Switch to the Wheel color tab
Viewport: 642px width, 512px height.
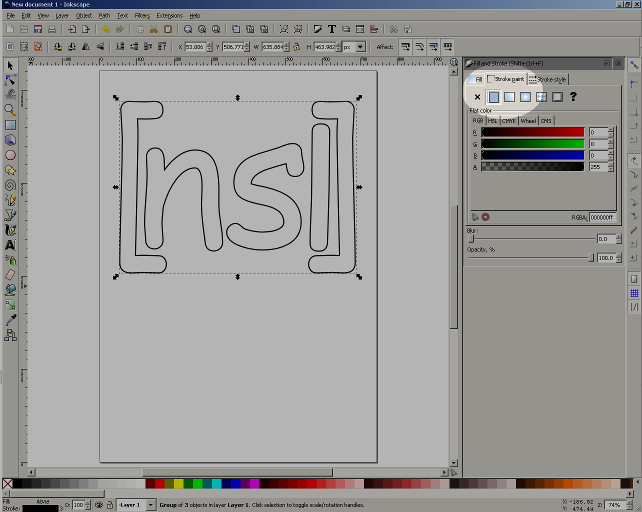[x=528, y=120]
